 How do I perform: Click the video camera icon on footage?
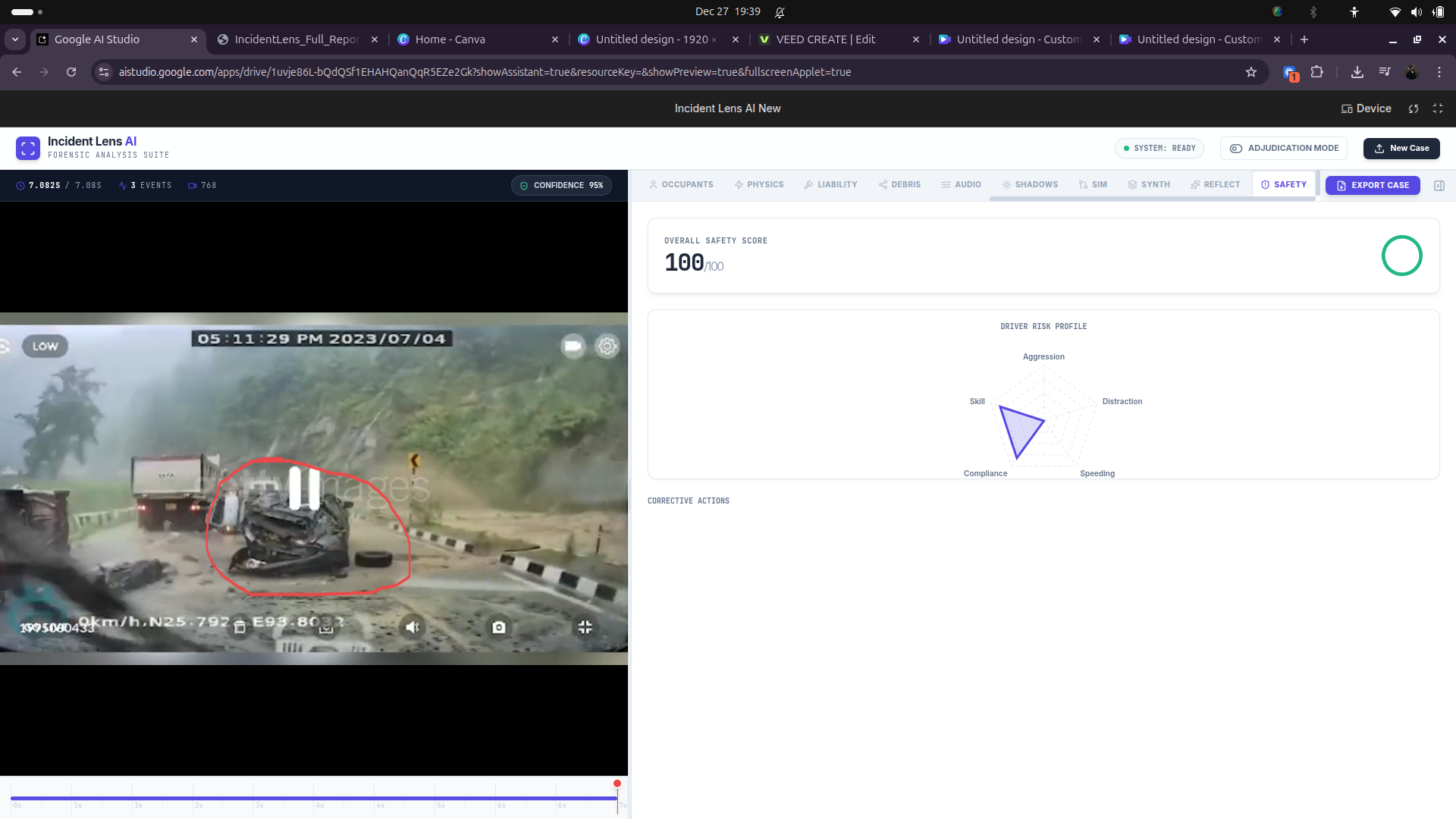click(x=573, y=347)
